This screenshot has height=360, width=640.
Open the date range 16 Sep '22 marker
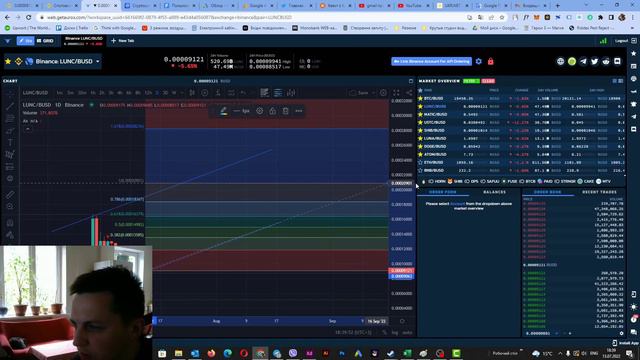(x=376, y=321)
